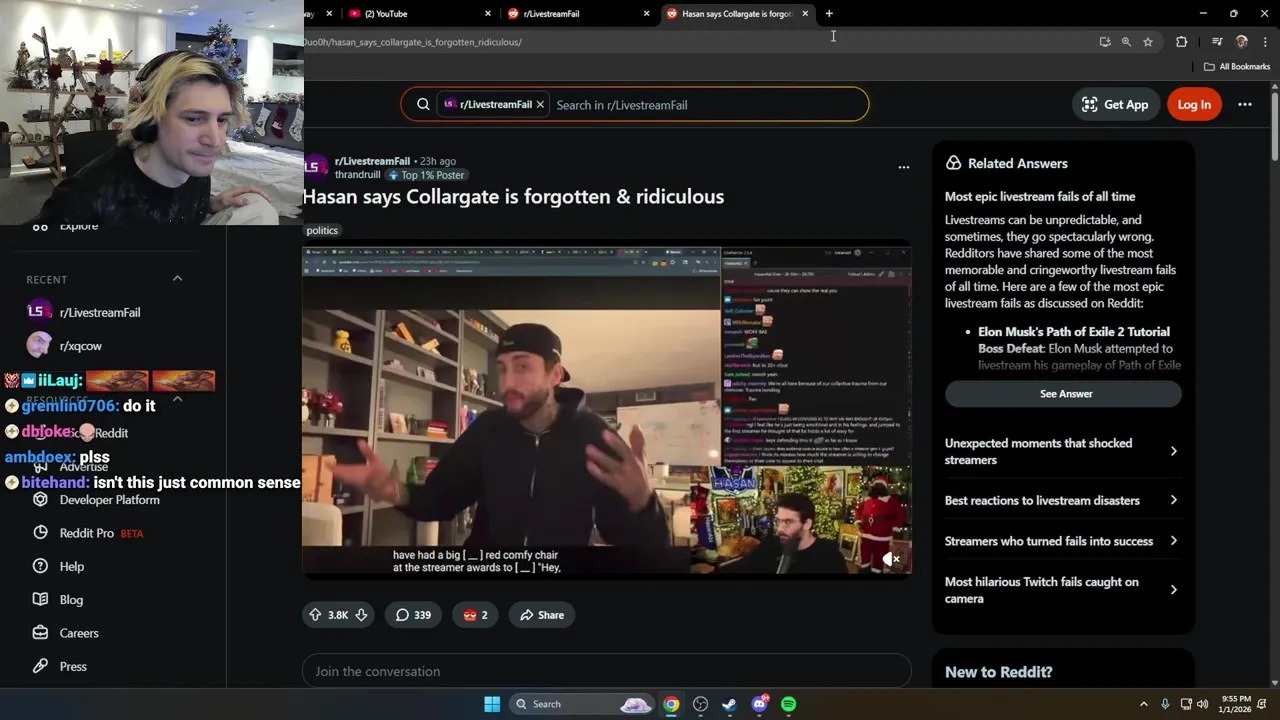This screenshot has width=1280, height=720.
Task: Expand Unexpected moments that shocked streamers
Action: pos(1061,451)
